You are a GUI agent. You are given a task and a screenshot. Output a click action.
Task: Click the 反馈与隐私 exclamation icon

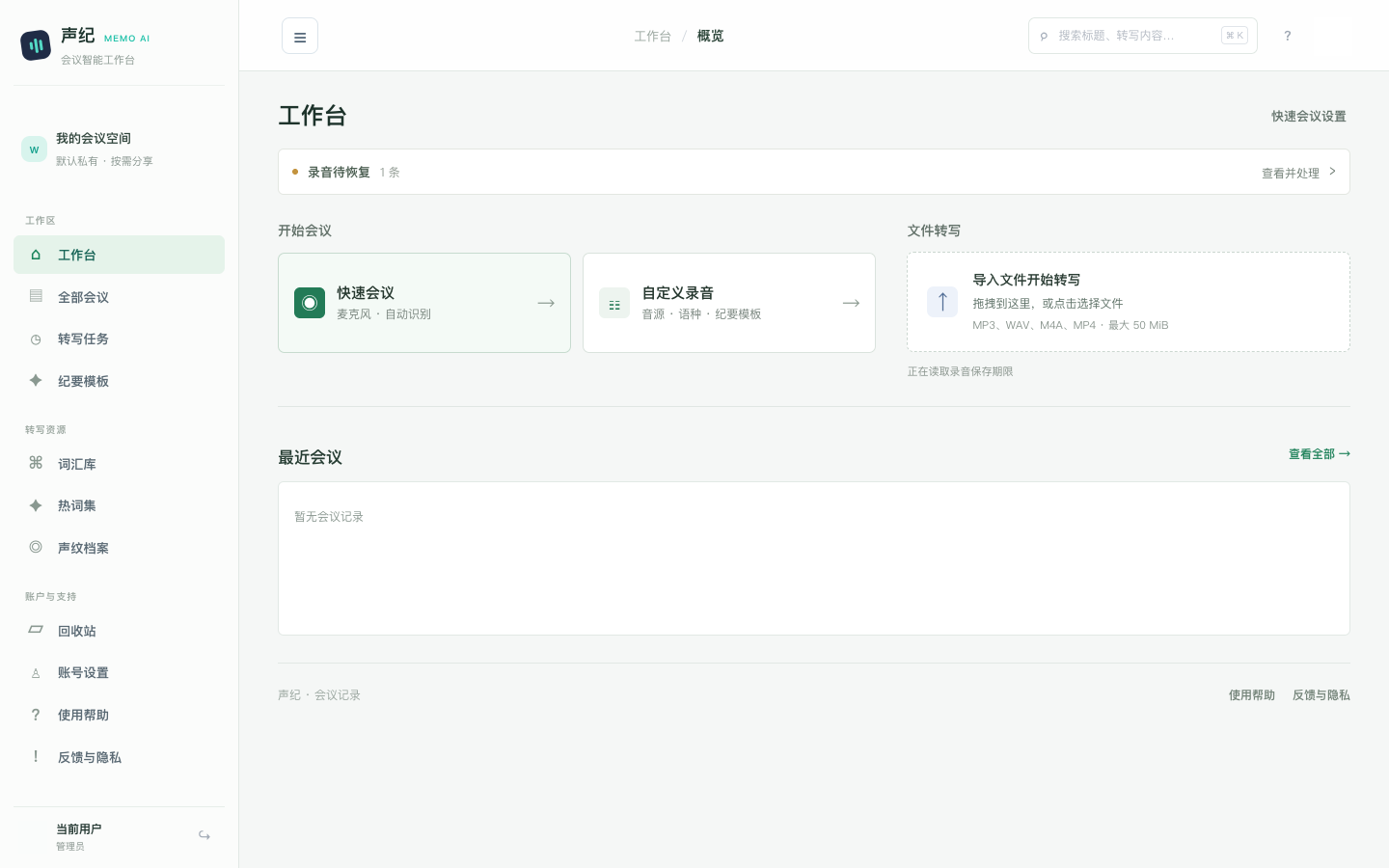[x=36, y=757]
